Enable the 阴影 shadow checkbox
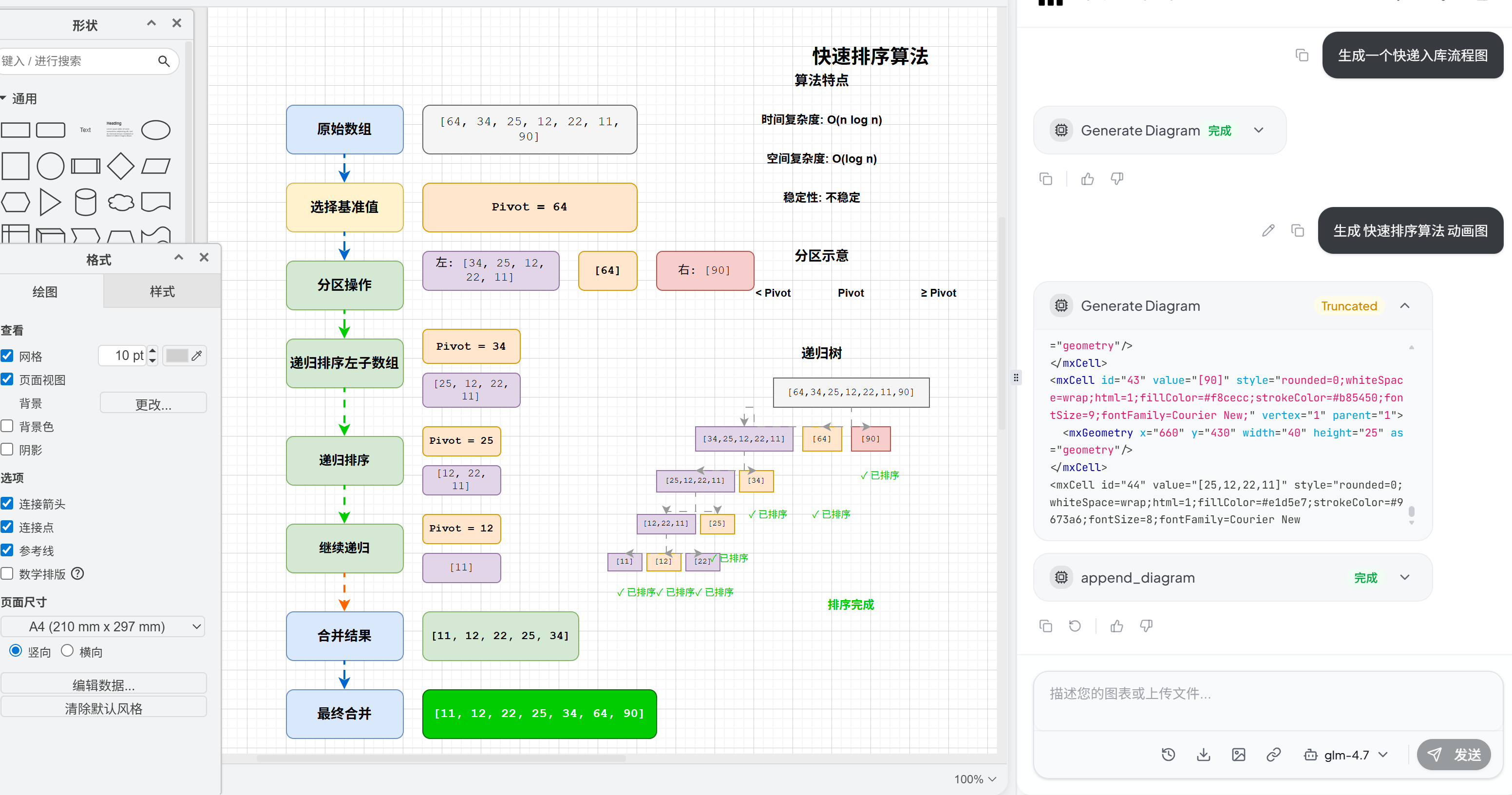1512x795 pixels. point(8,450)
